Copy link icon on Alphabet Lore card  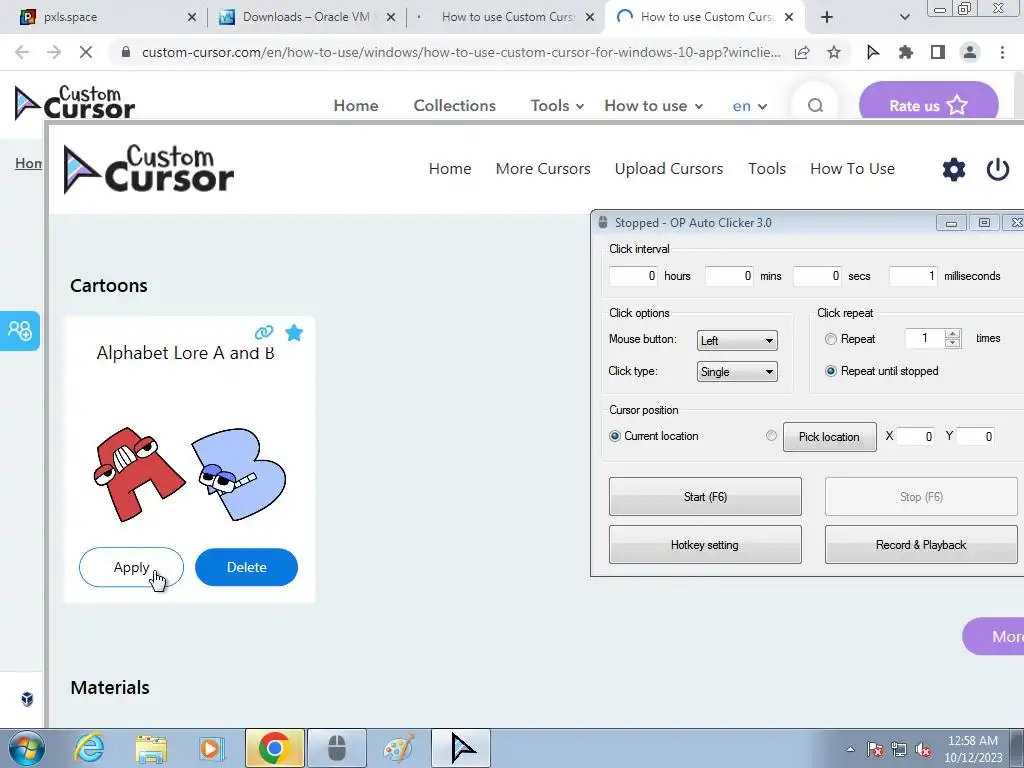264,332
